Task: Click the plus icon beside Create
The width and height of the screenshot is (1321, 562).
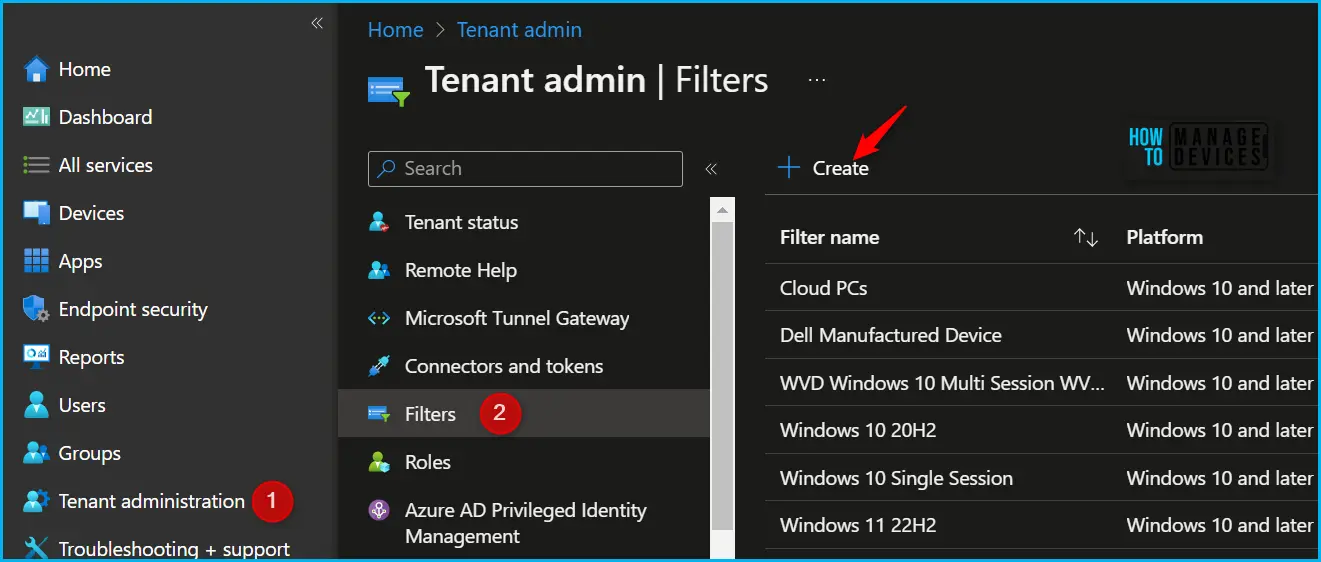Action: tap(789, 167)
